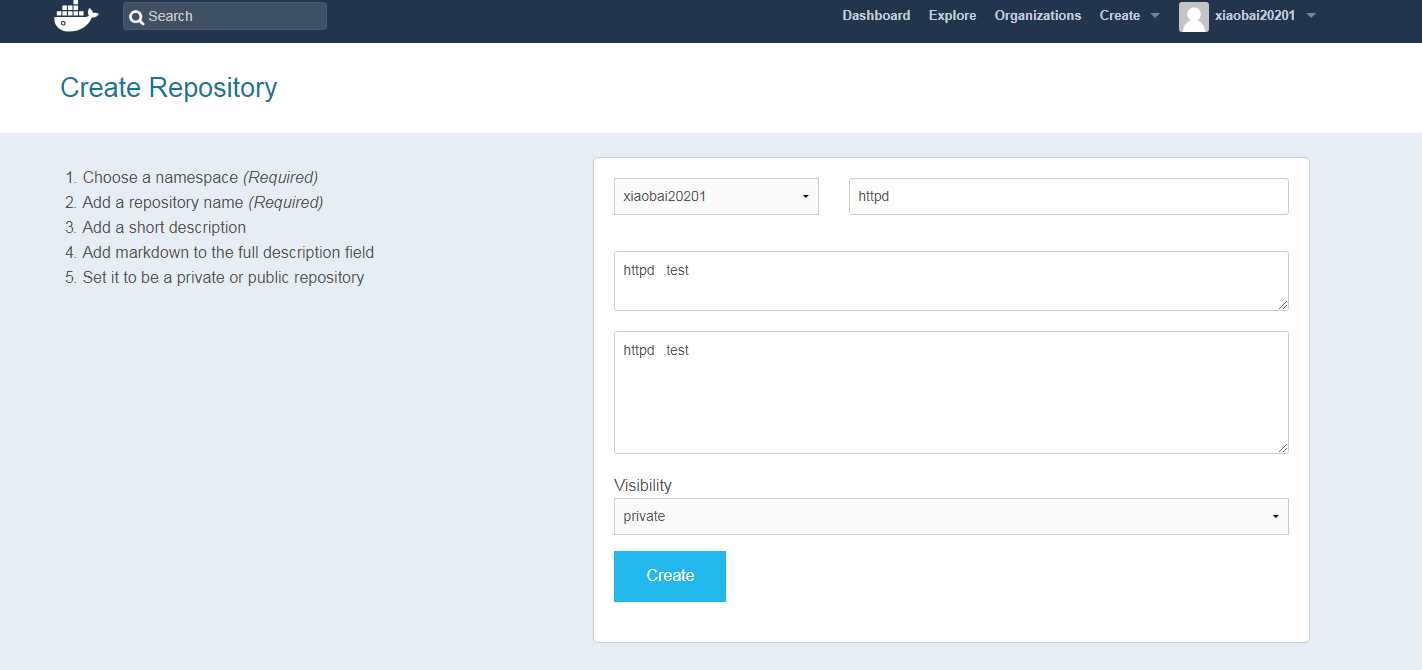Click the text "Choose a namespace (Required)"

(200, 177)
